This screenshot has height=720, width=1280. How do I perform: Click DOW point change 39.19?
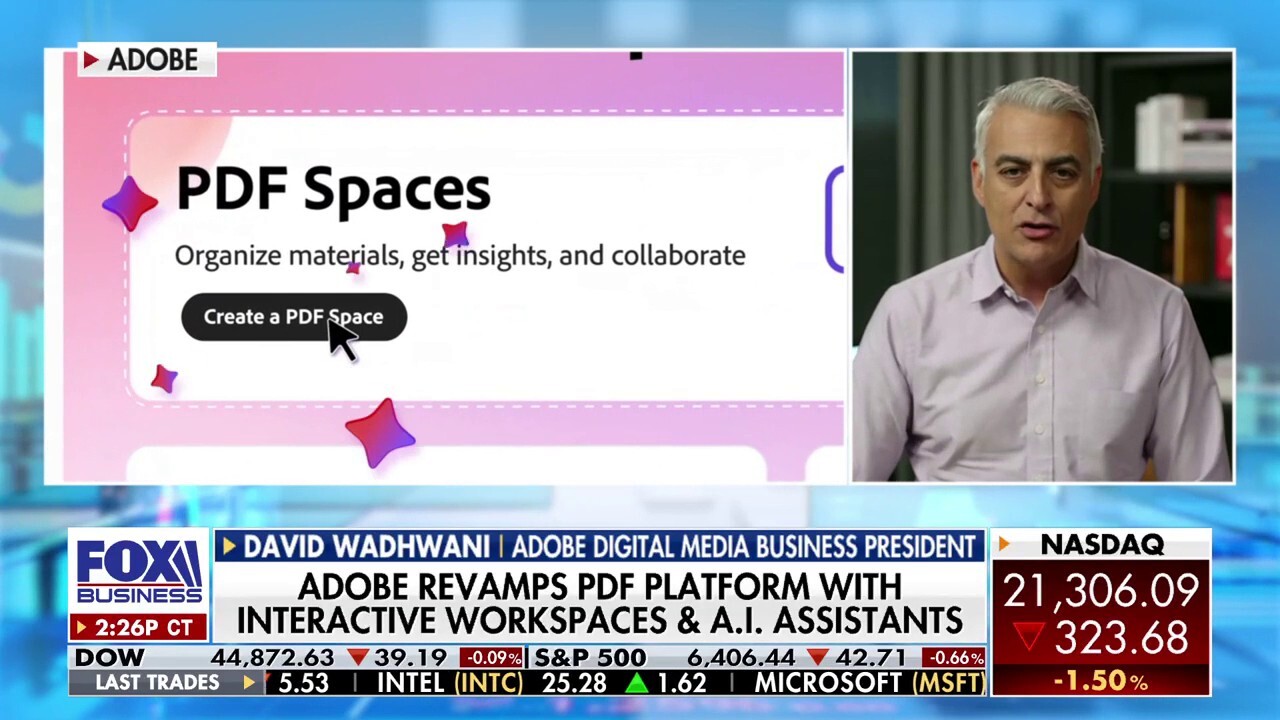[412, 658]
